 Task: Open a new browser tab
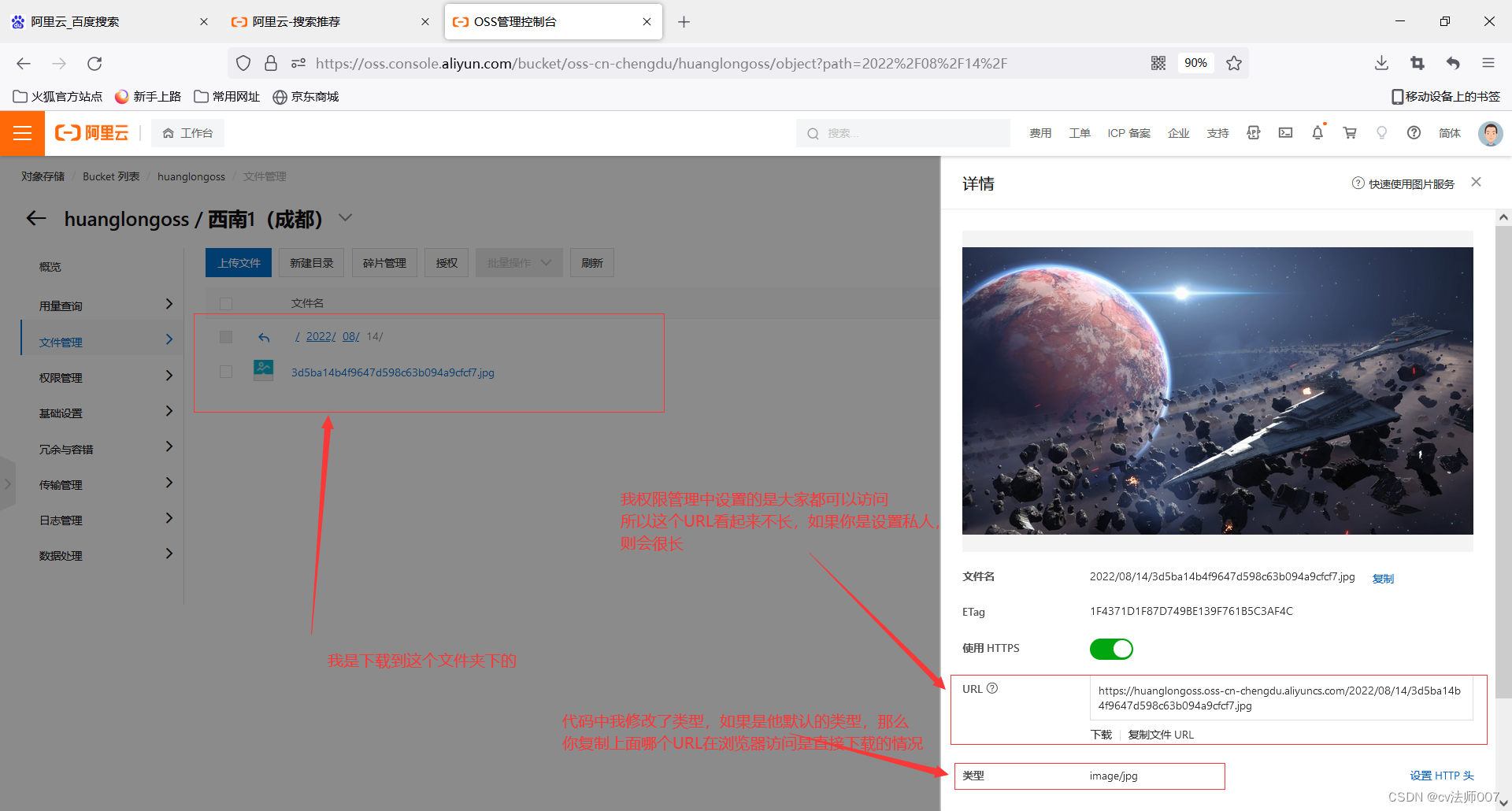684,22
